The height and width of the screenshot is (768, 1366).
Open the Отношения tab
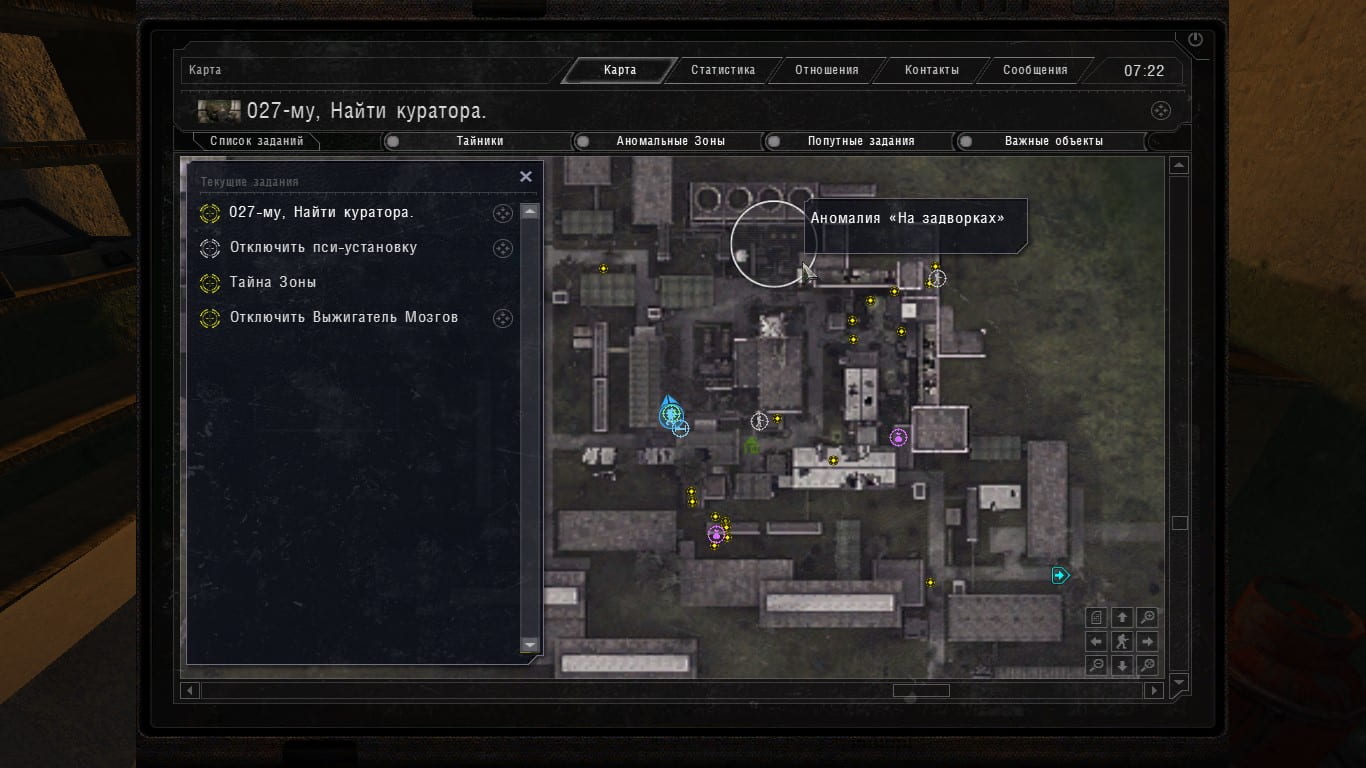point(827,70)
